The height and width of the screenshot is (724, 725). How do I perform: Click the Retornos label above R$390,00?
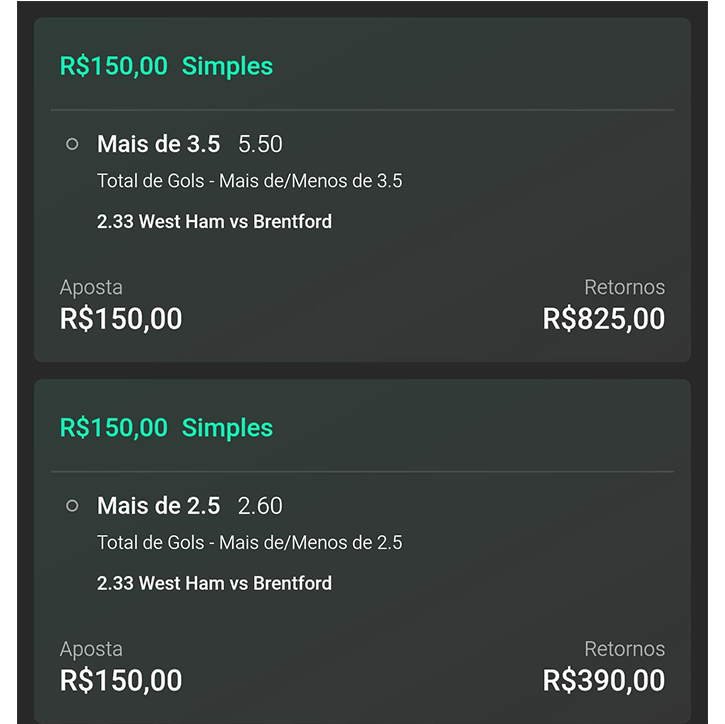click(624, 649)
